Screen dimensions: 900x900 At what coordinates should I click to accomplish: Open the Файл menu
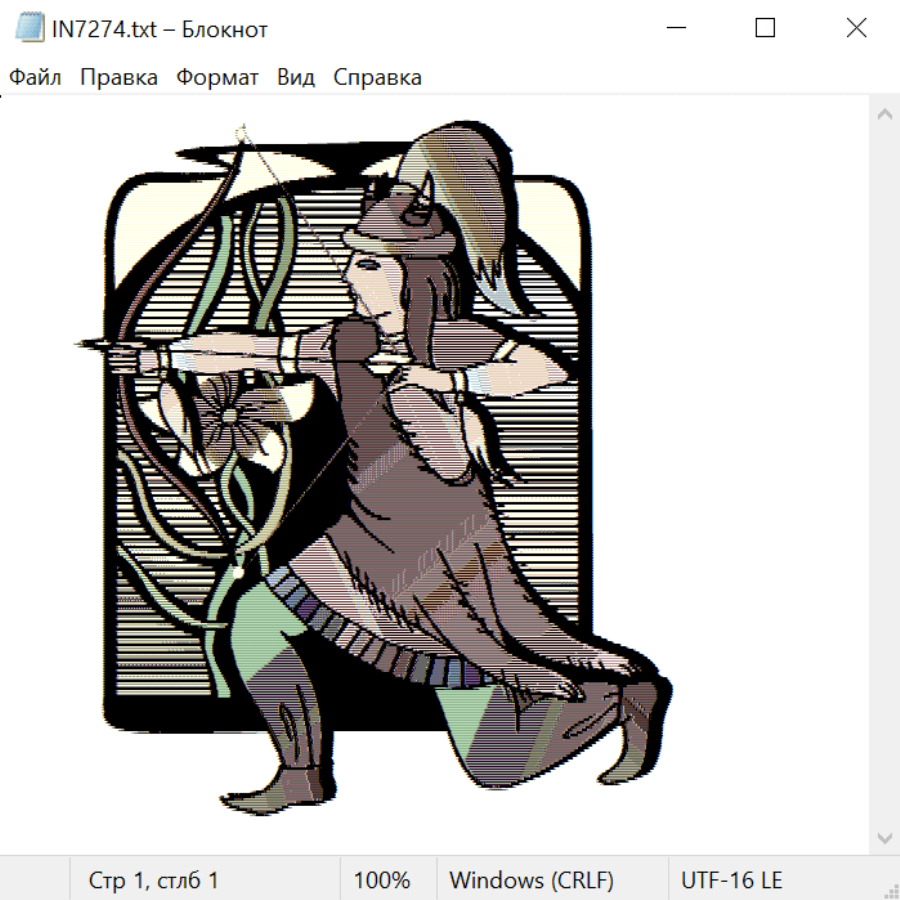click(x=35, y=78)
